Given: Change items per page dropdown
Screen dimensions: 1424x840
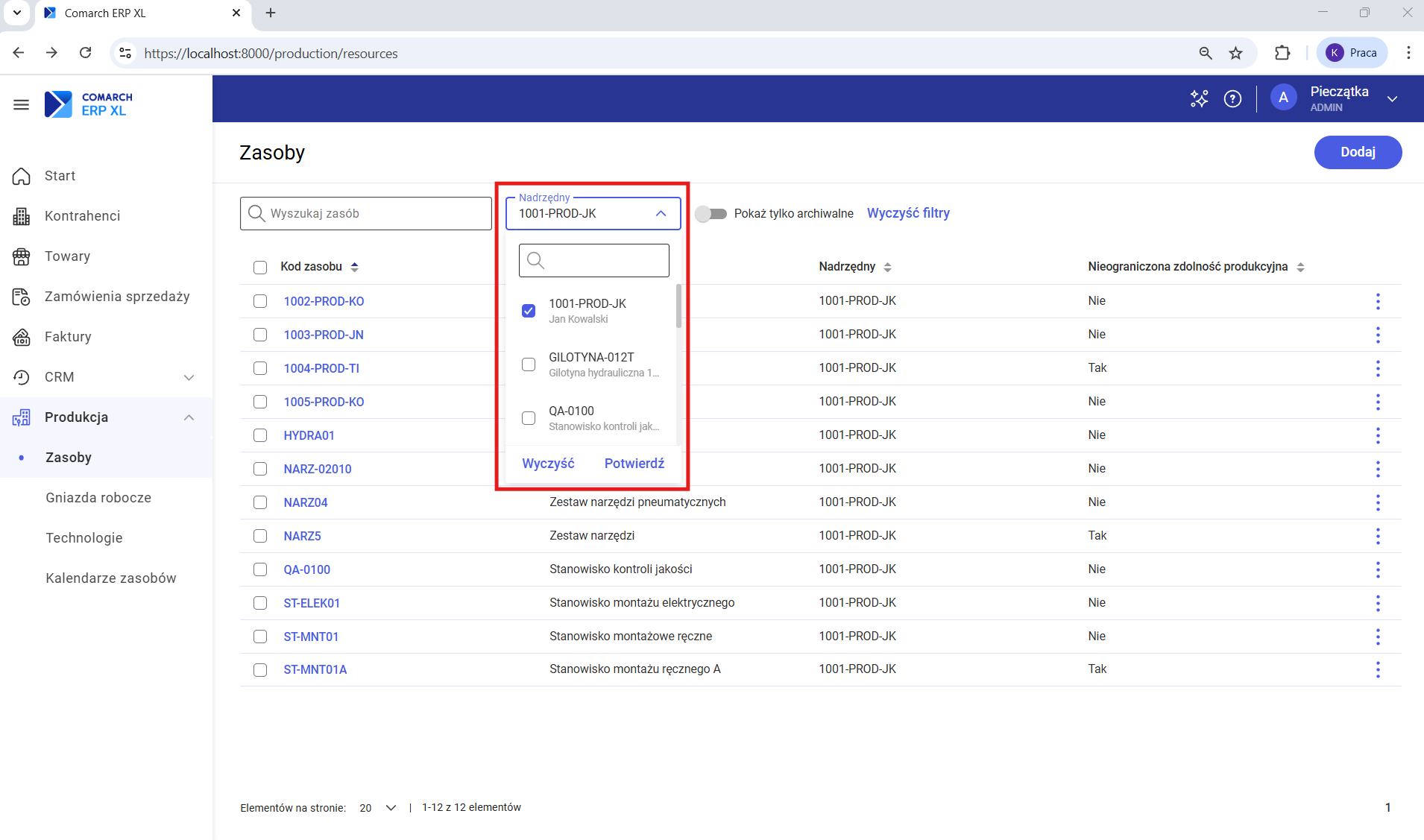Looking at the screenshot, I should point(377,808).
